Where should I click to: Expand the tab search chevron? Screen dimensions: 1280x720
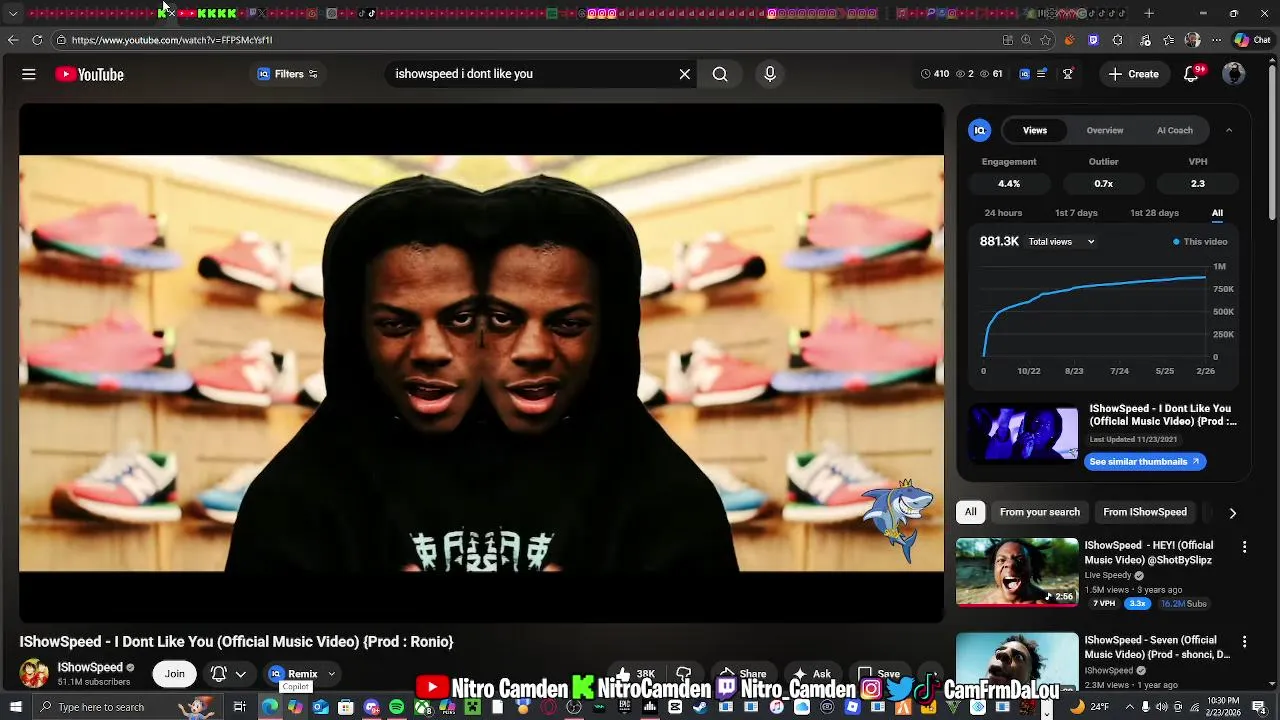click(x=13, y=13)
